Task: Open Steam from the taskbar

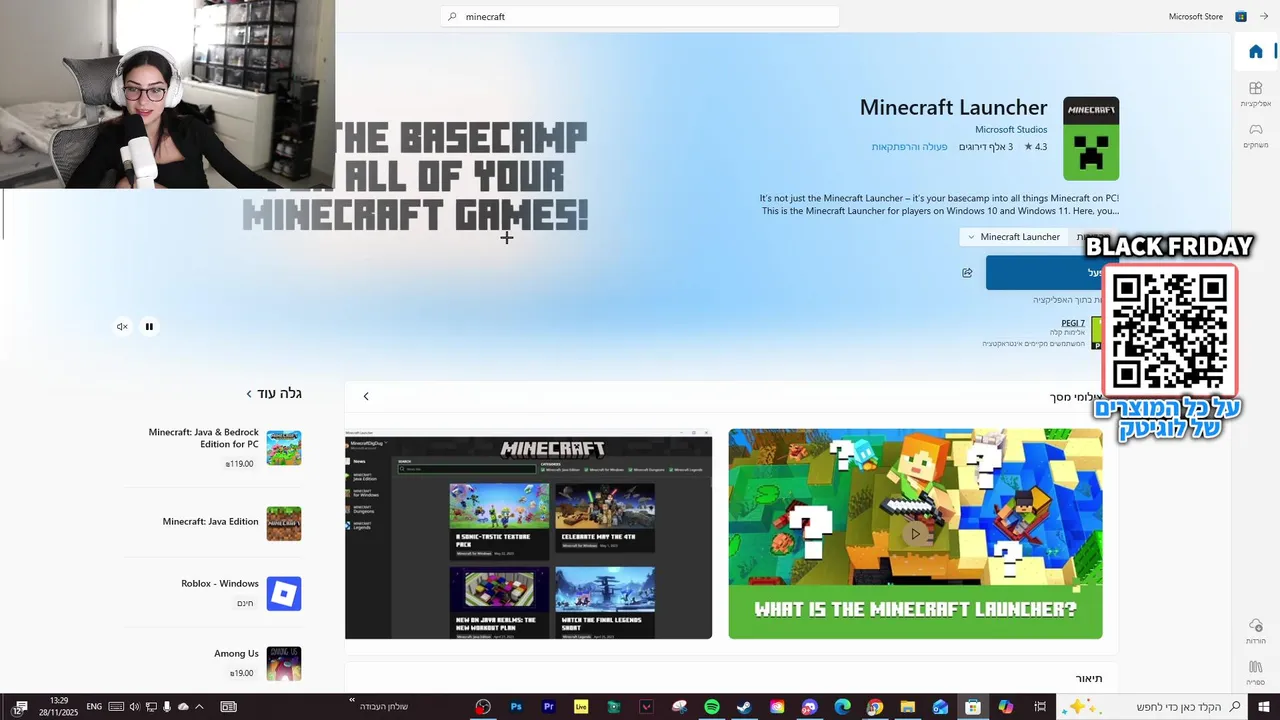Action: point(744,707)
